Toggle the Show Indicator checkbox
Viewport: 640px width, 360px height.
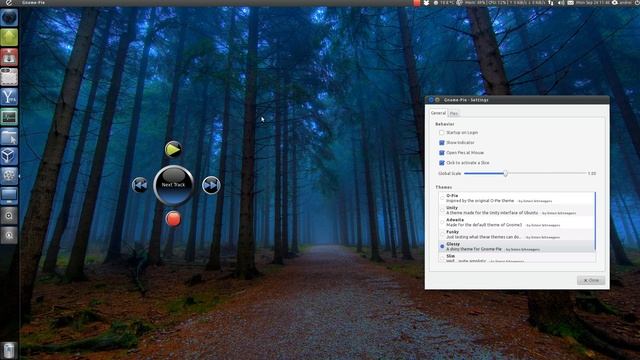441,142
